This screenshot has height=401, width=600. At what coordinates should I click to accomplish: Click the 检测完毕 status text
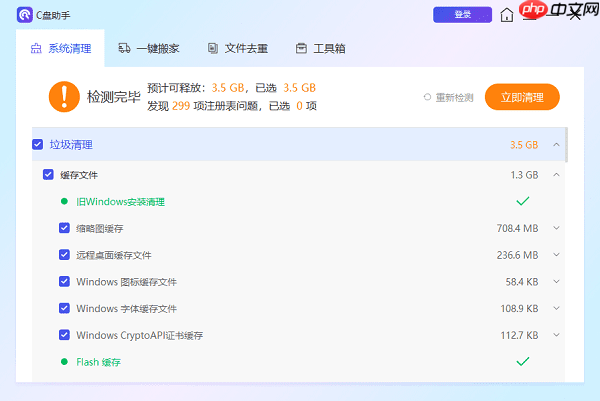tap(114, 97)
